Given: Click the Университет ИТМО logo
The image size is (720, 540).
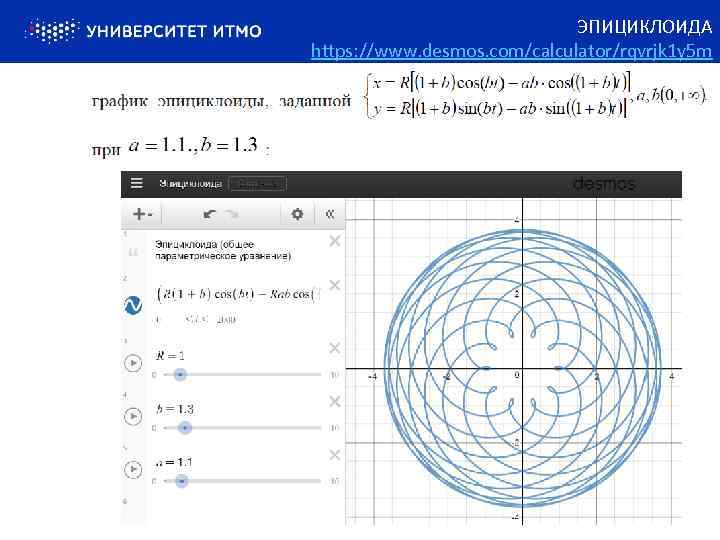Looking at the screenshot, I should 143,31.
